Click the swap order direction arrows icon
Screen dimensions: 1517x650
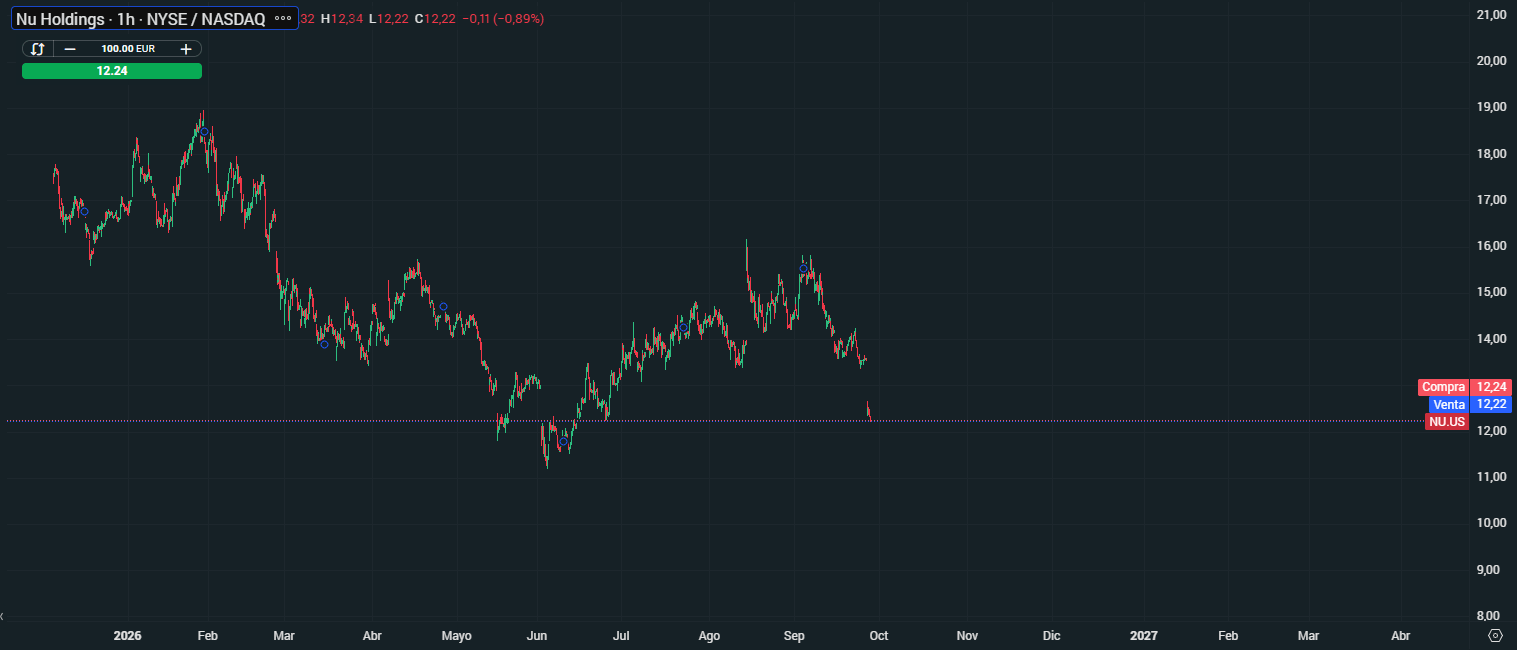(37, 48)
